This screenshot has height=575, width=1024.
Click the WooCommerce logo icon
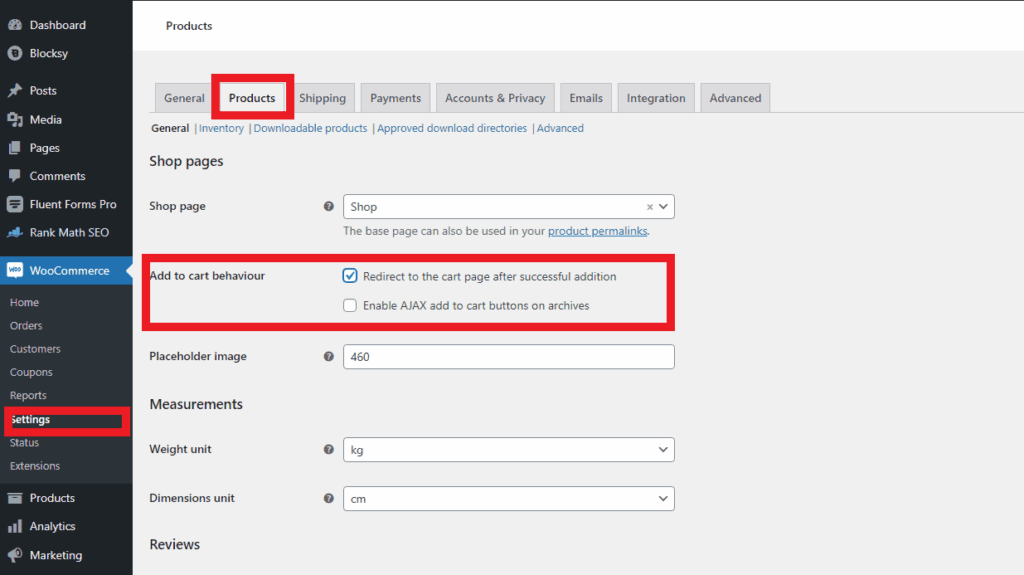pyautogui.click(x=14, y=270)
